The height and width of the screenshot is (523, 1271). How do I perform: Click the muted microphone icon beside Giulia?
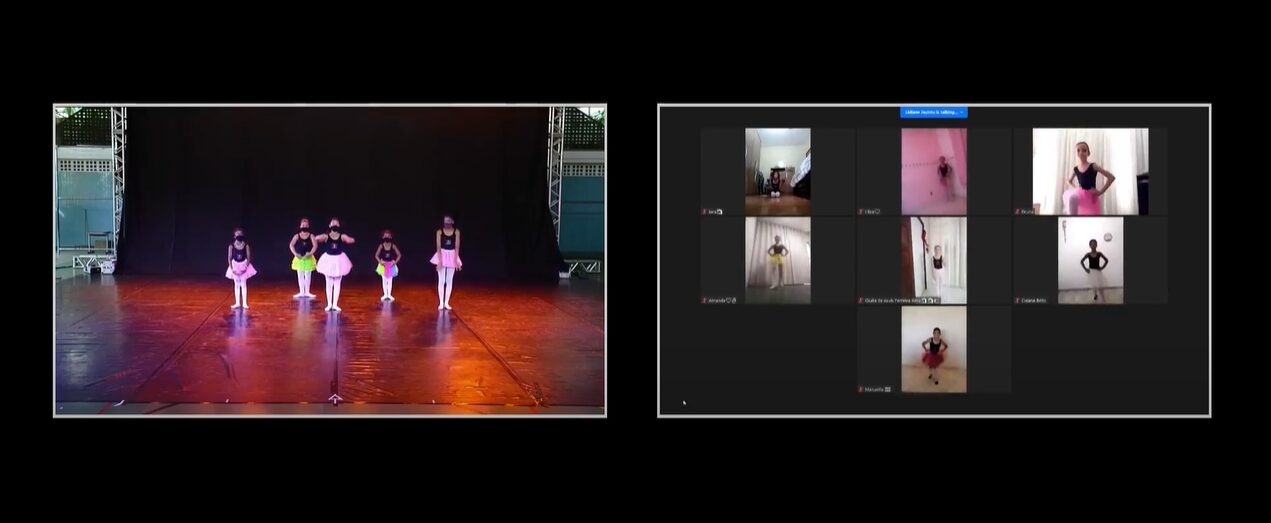click(x=861, y=300)
